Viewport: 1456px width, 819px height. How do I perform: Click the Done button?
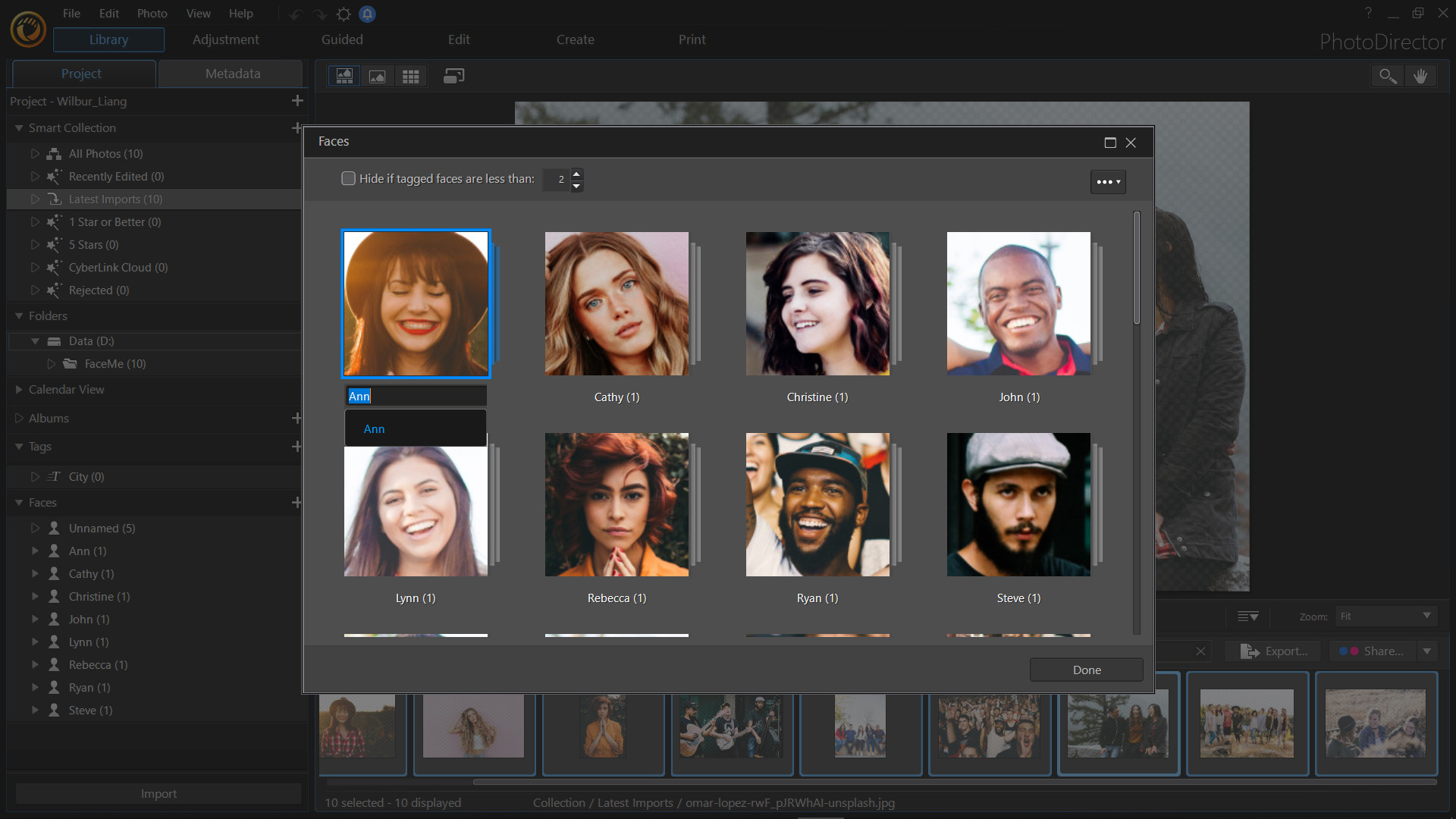[x=1086, y=670]
